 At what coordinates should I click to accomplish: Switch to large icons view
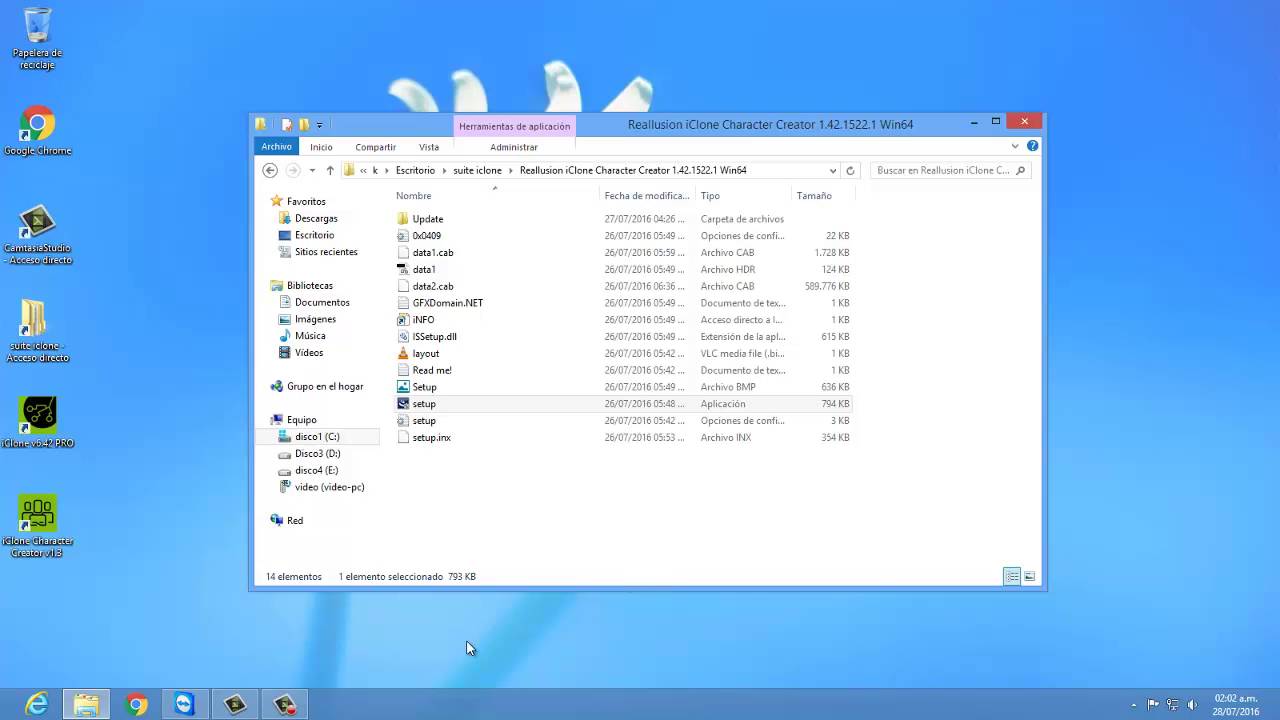pyautogui.click(x=1029, y=577)
